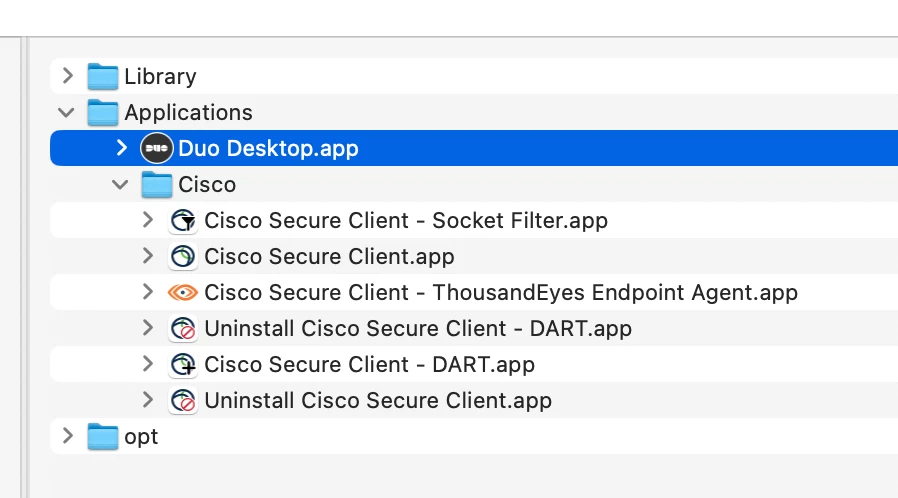Expand the ThousandEyes Endpoint Agent.app contents

(148, 292)
